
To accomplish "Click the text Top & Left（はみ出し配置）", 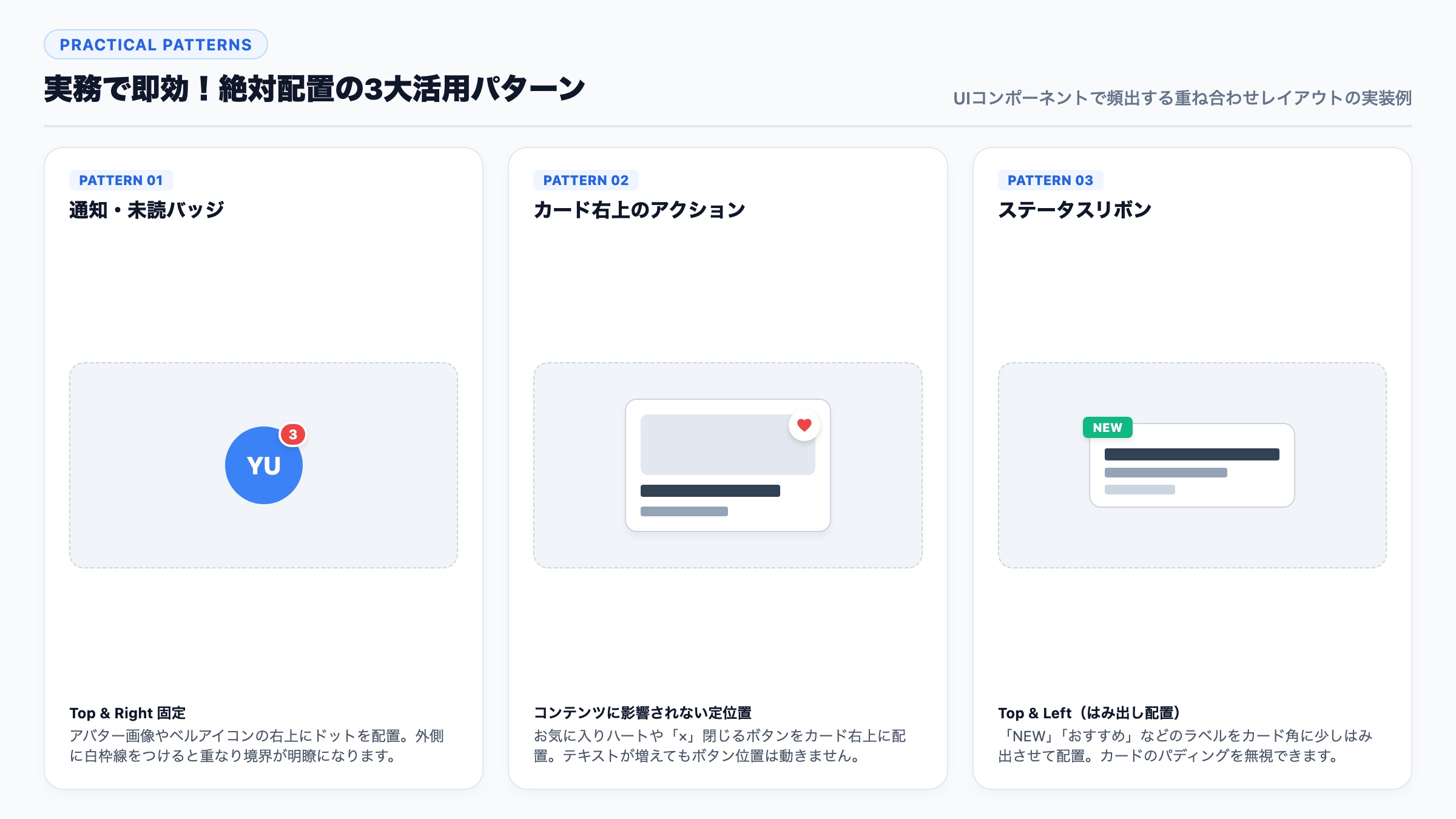I will point(1089,713).
